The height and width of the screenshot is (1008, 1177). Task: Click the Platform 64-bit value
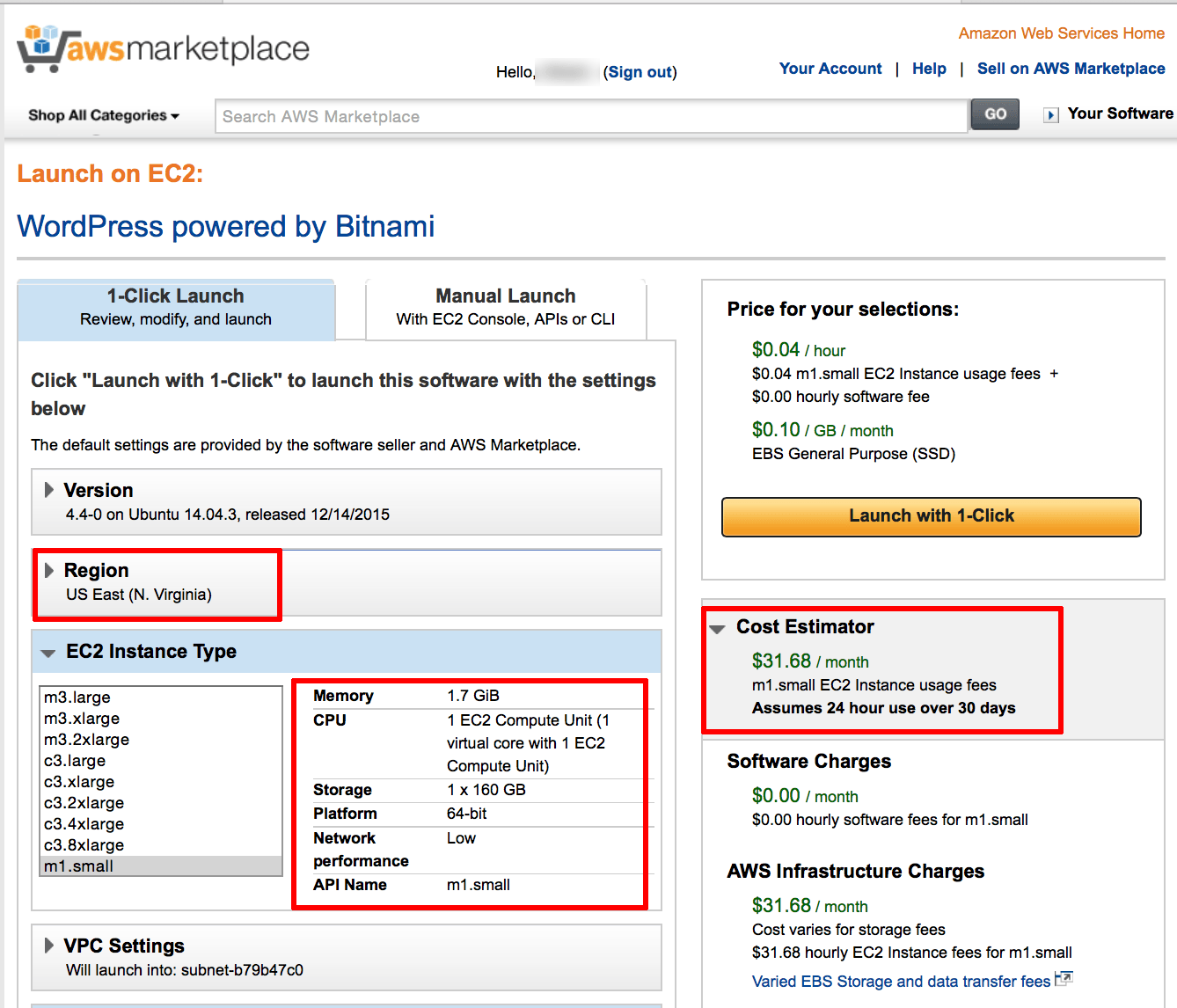[x=466, y=814]
